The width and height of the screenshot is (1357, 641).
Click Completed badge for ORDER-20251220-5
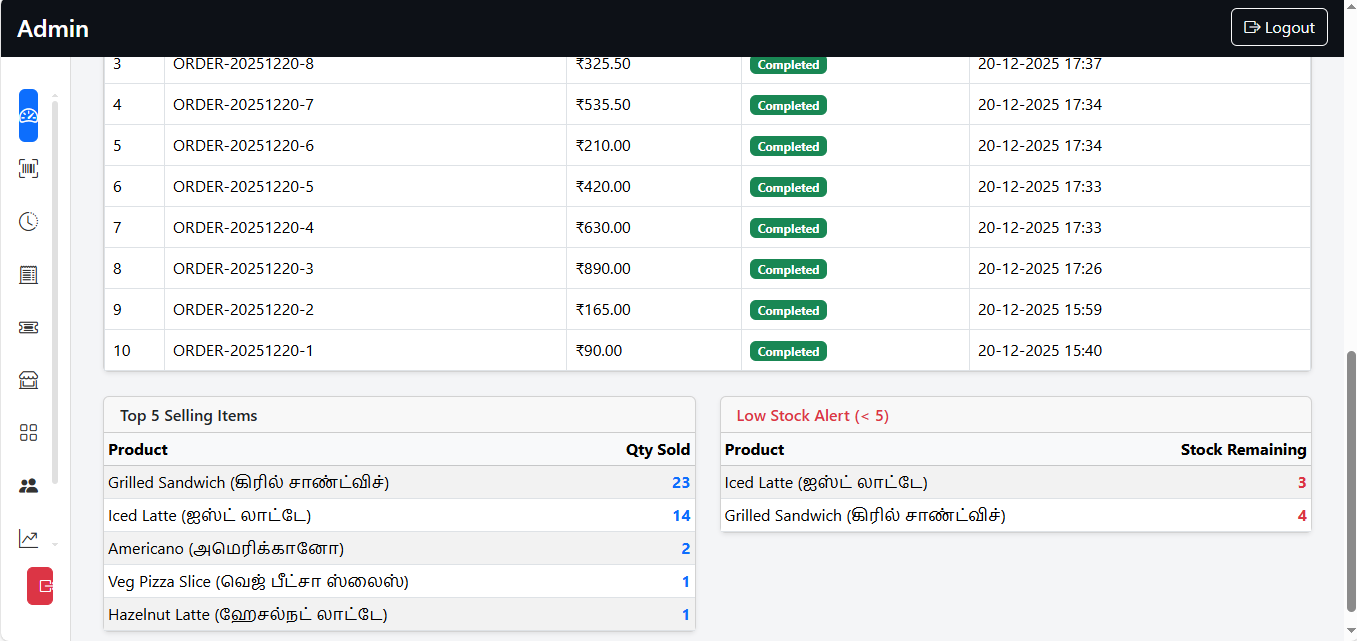click(788, 188)
